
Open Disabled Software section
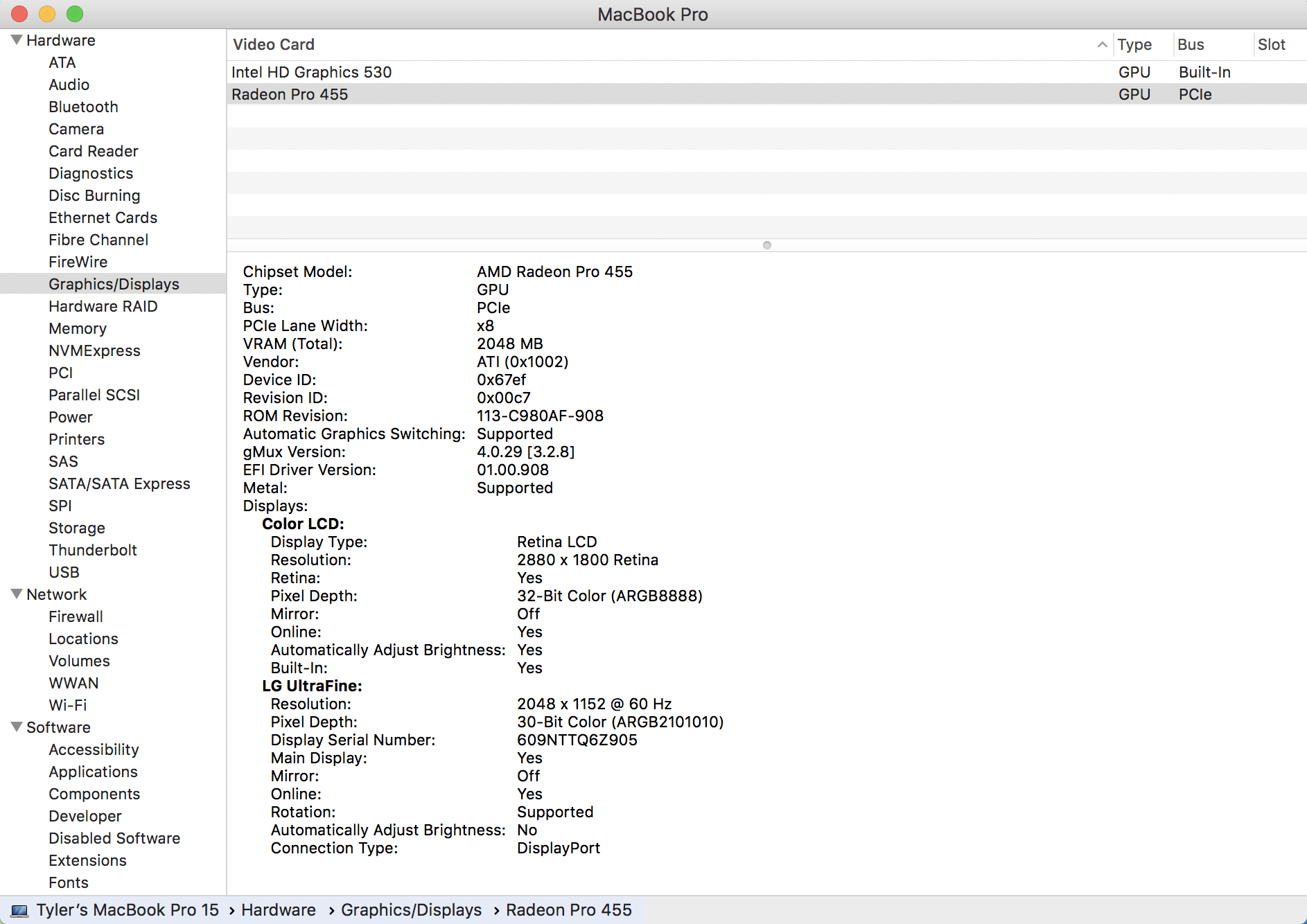(x=114, y=838)
